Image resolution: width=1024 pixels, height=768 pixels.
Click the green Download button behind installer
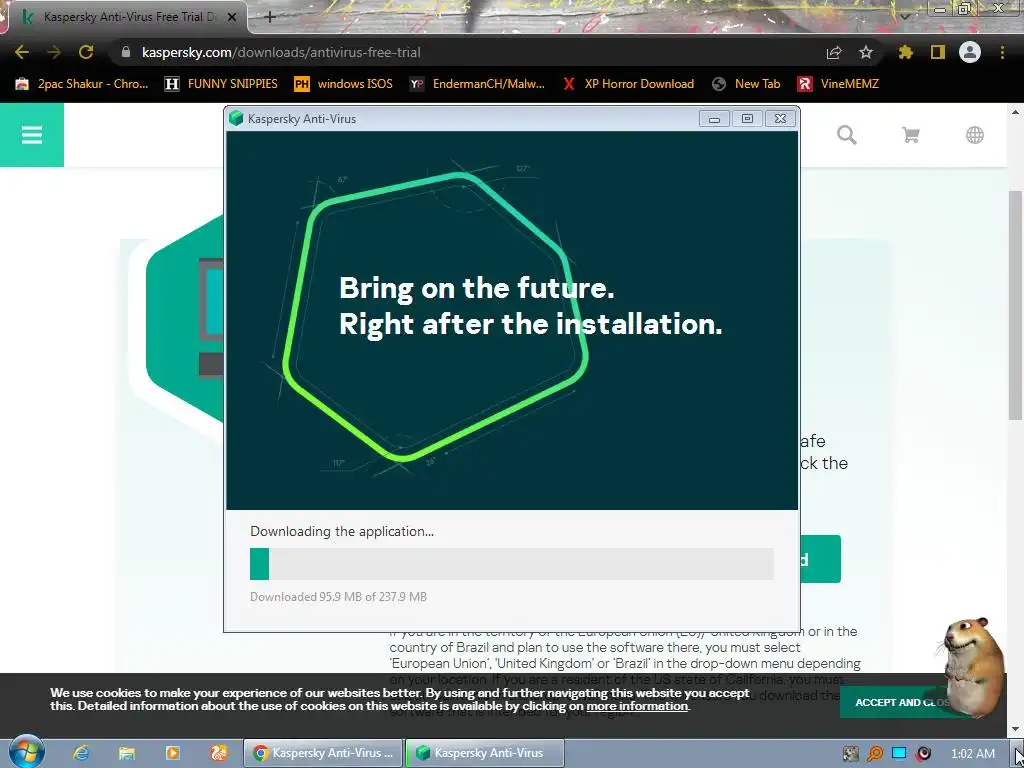[x=820, y=559]
